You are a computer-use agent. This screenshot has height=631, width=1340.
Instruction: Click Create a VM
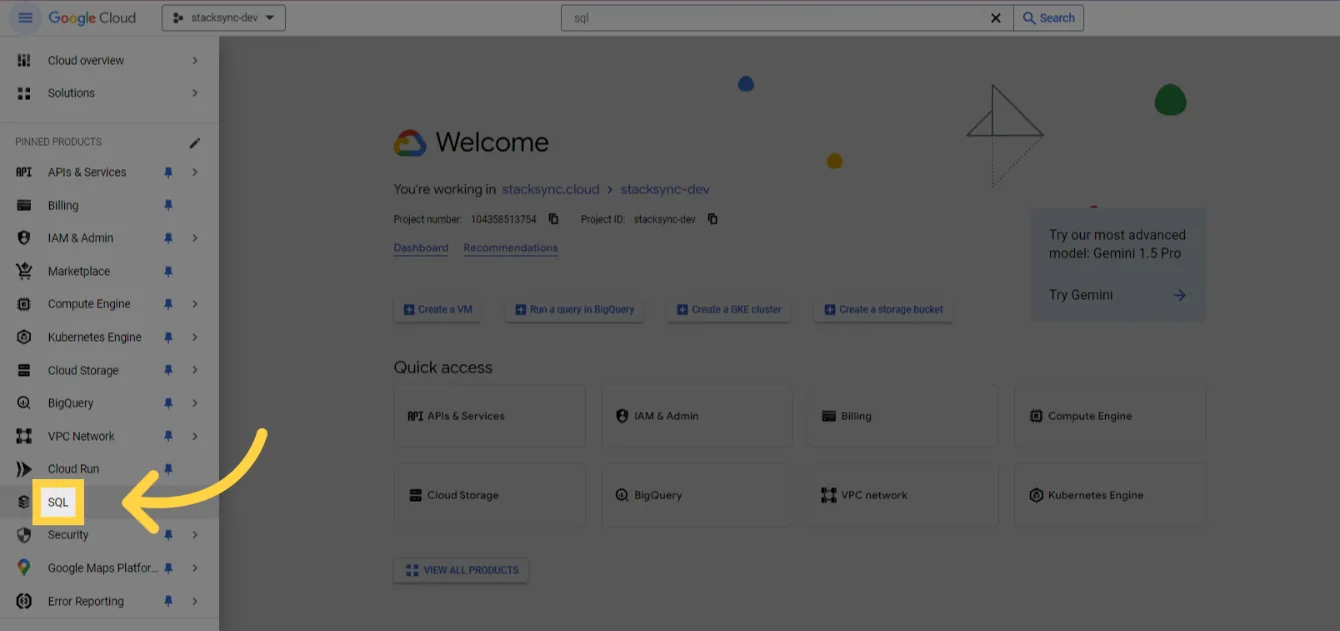coord(437,310)
